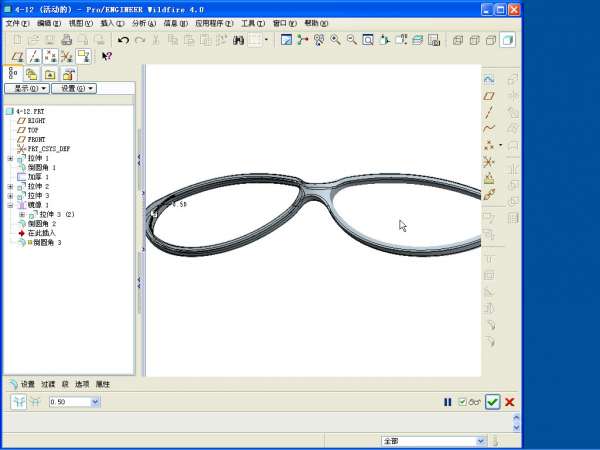The height and width of the screenshot is (450, 600).
Task: Click the Zoom Out magnifier icon
Action: pos(351,40)
